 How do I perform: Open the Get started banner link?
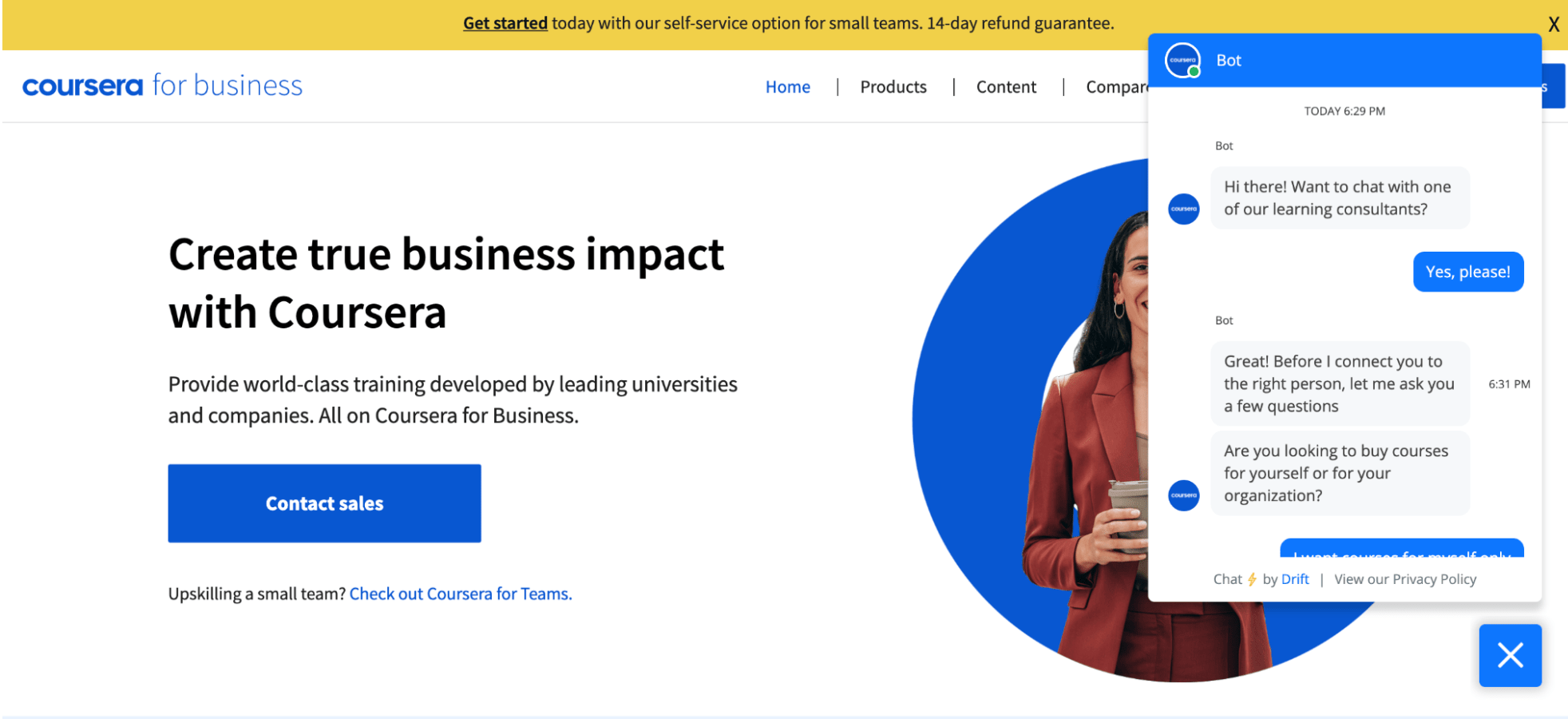(x=505, y=23)
